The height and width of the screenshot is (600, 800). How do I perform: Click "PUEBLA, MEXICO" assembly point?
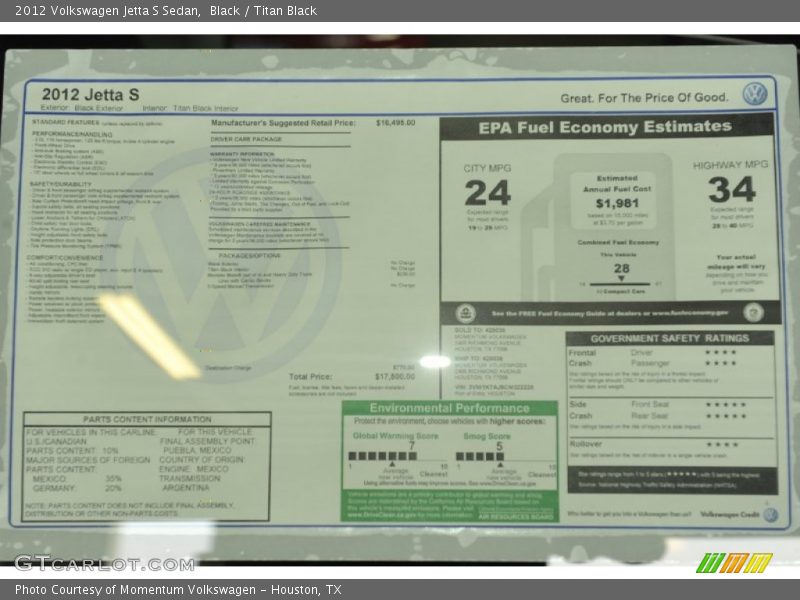(197, 451)
